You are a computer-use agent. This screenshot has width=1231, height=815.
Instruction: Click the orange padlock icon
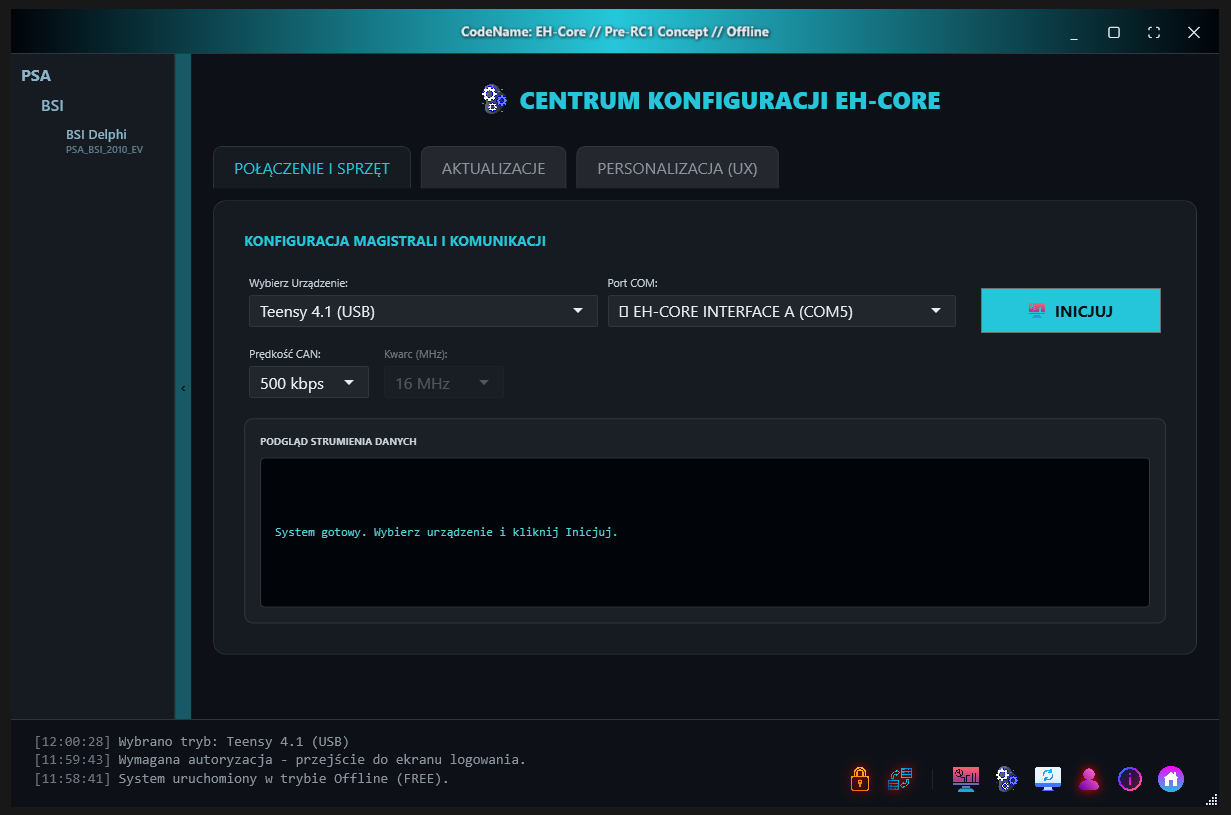click(x=860, y=778)
